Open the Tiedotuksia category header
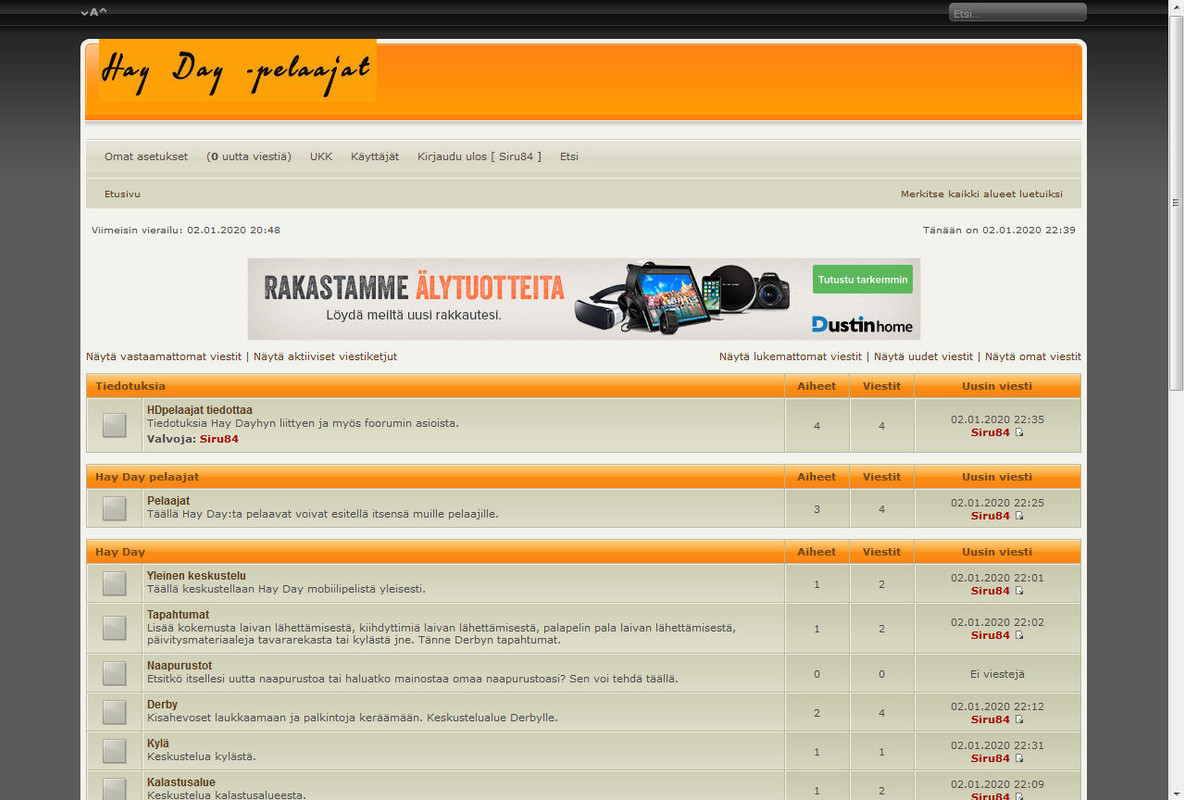1184x800 pixels. 130,386
